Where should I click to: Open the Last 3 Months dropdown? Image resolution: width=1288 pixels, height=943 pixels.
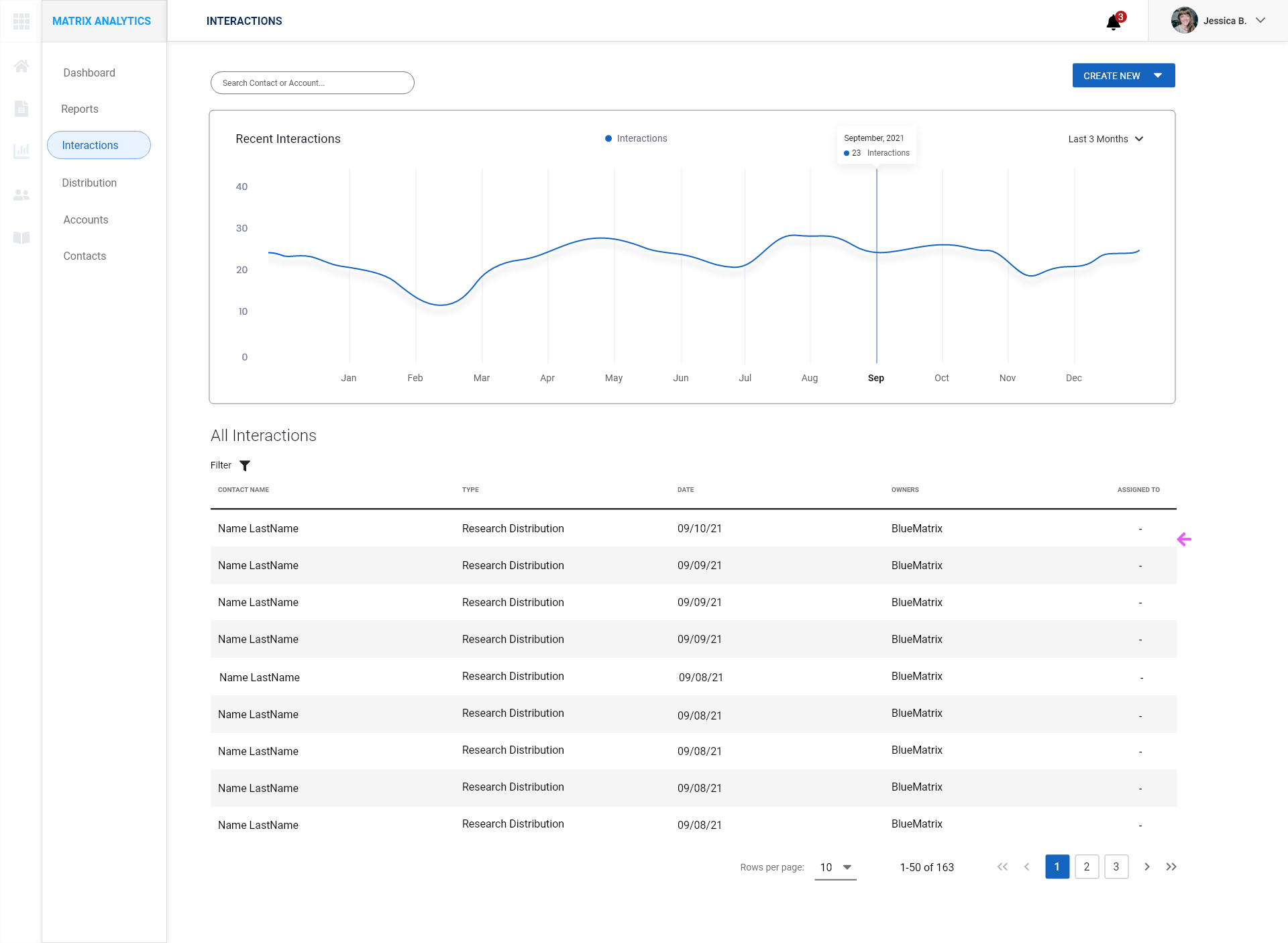[1105, 139]
